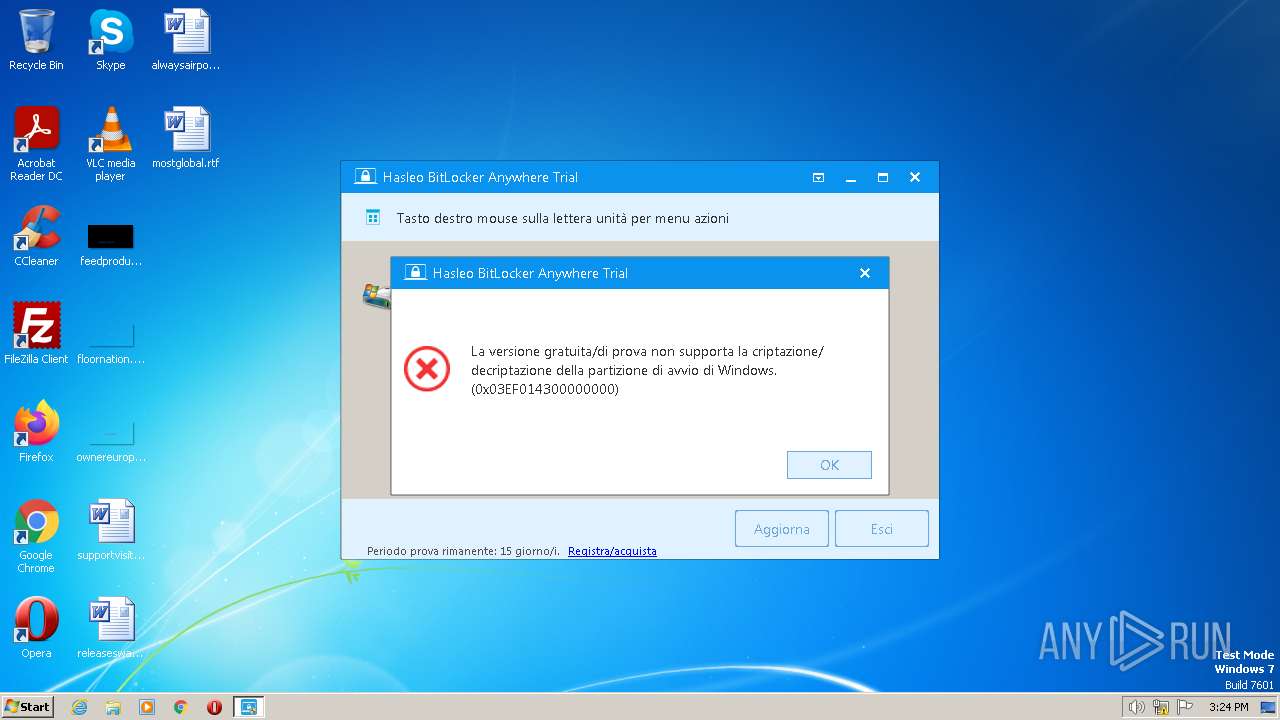Open Opera from the taskbar
The height and width of the screenshot is (720, 1280).
(x=214, y=707)
